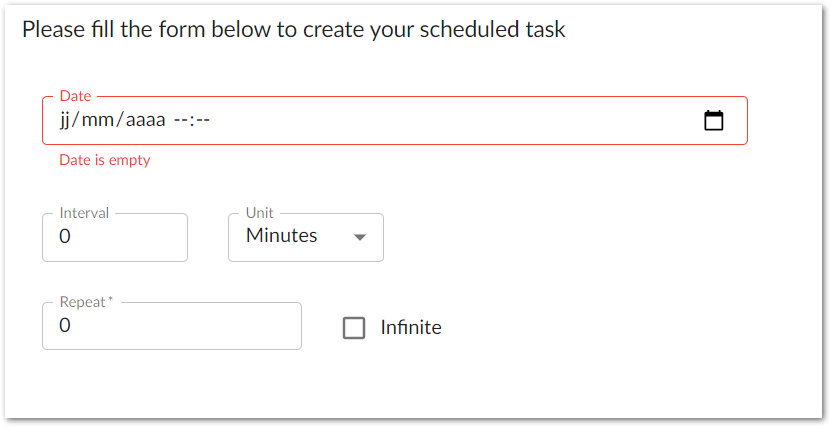Click the form instruction heading text

pos(293,29)
